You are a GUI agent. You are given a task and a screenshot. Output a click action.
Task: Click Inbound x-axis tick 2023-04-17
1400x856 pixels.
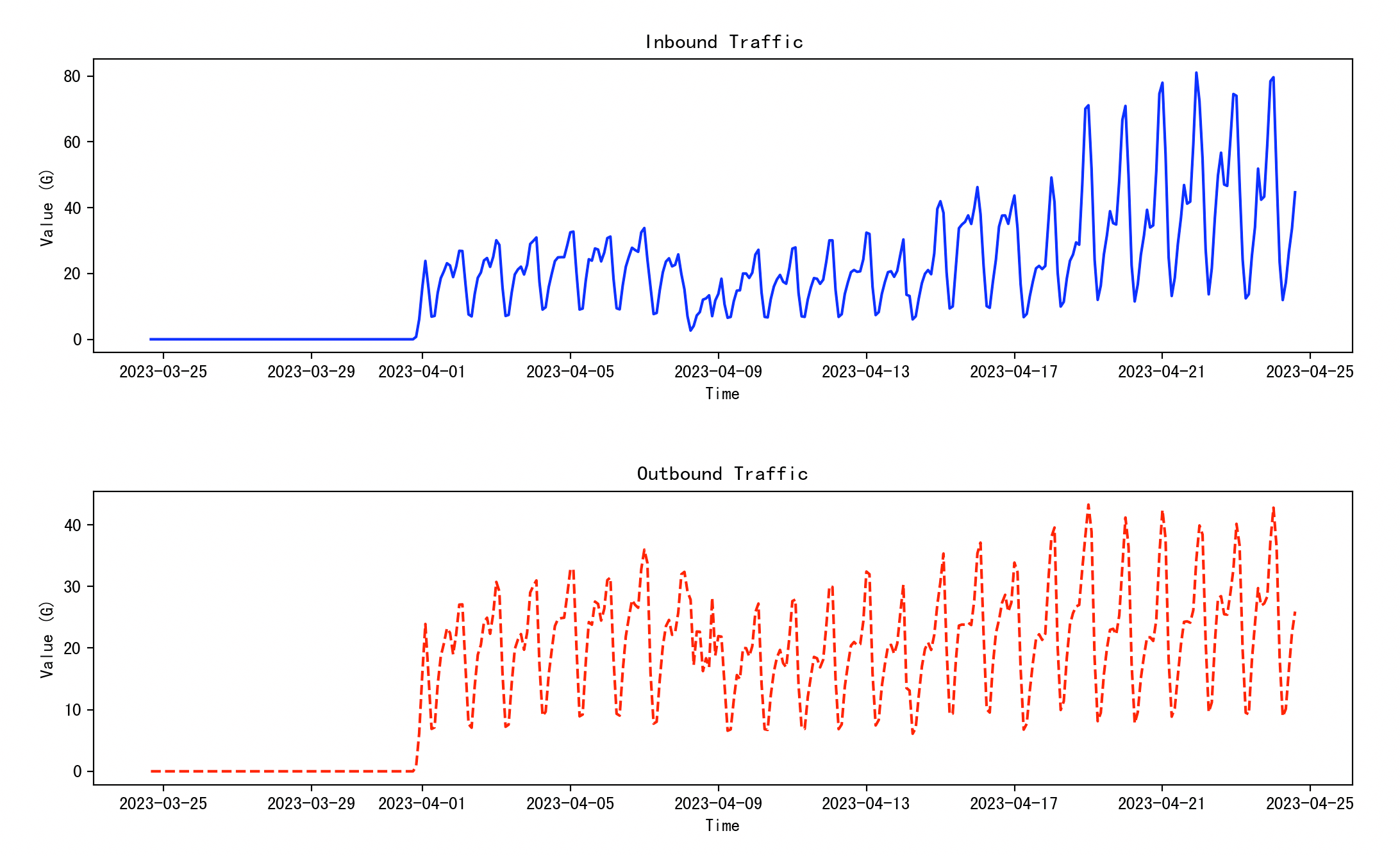(x=1014, y=372)
